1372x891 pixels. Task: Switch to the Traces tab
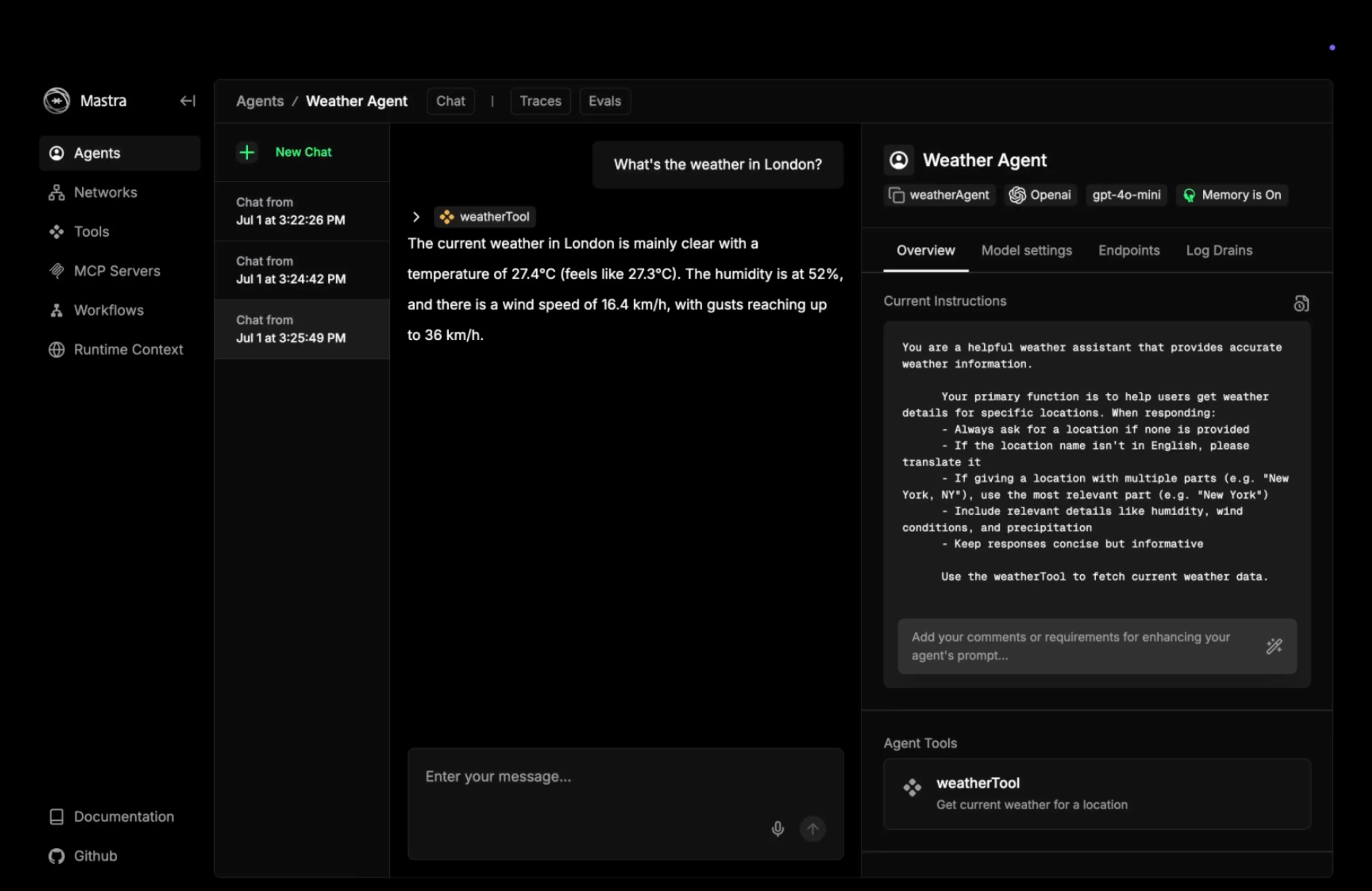pyautogui.click(x=539, y=101)
